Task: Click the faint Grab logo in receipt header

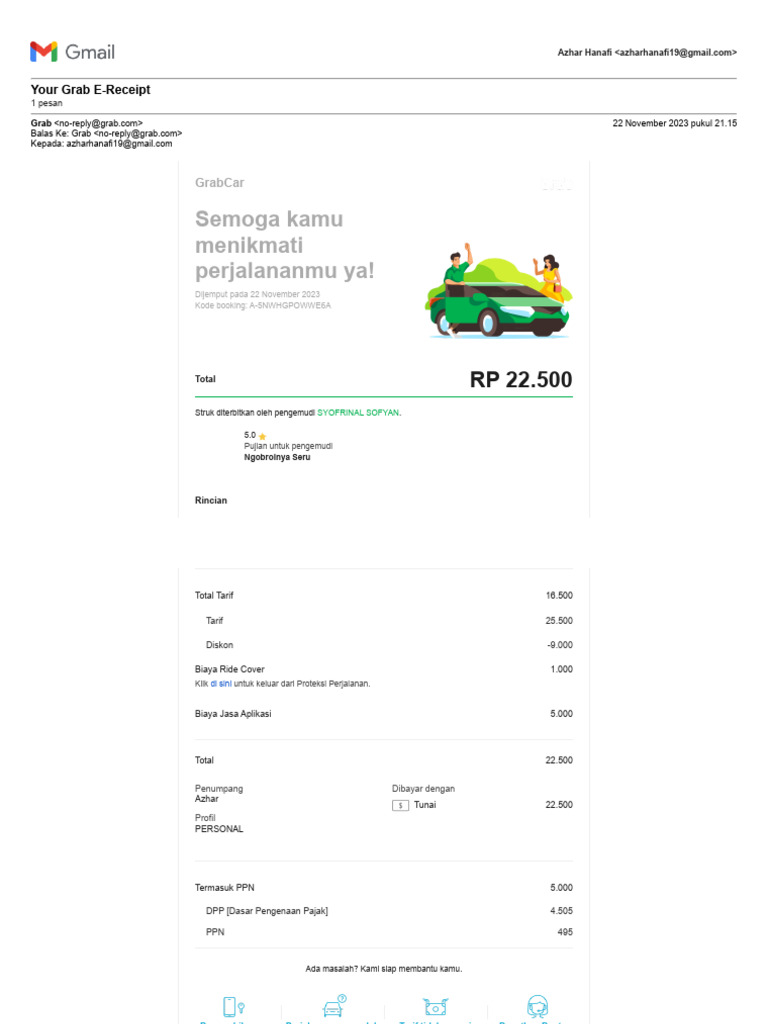Action: coord(557,184)
